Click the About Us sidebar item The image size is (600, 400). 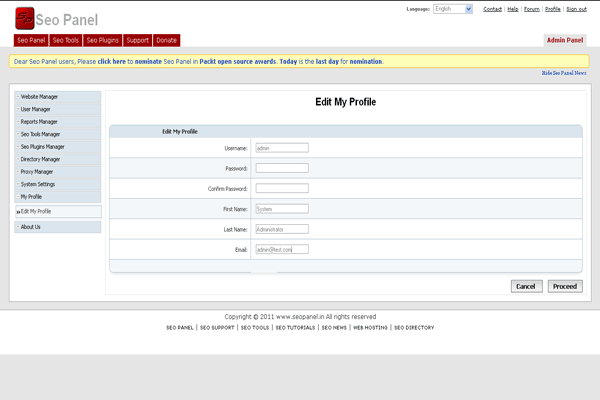[x=31, y=227]
